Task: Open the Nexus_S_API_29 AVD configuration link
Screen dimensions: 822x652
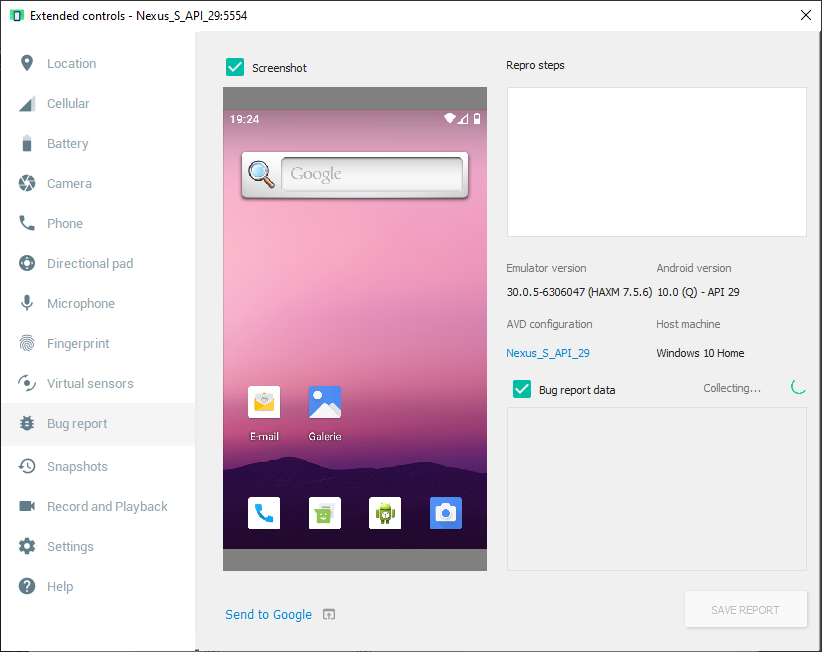Action: click(547, 353)
